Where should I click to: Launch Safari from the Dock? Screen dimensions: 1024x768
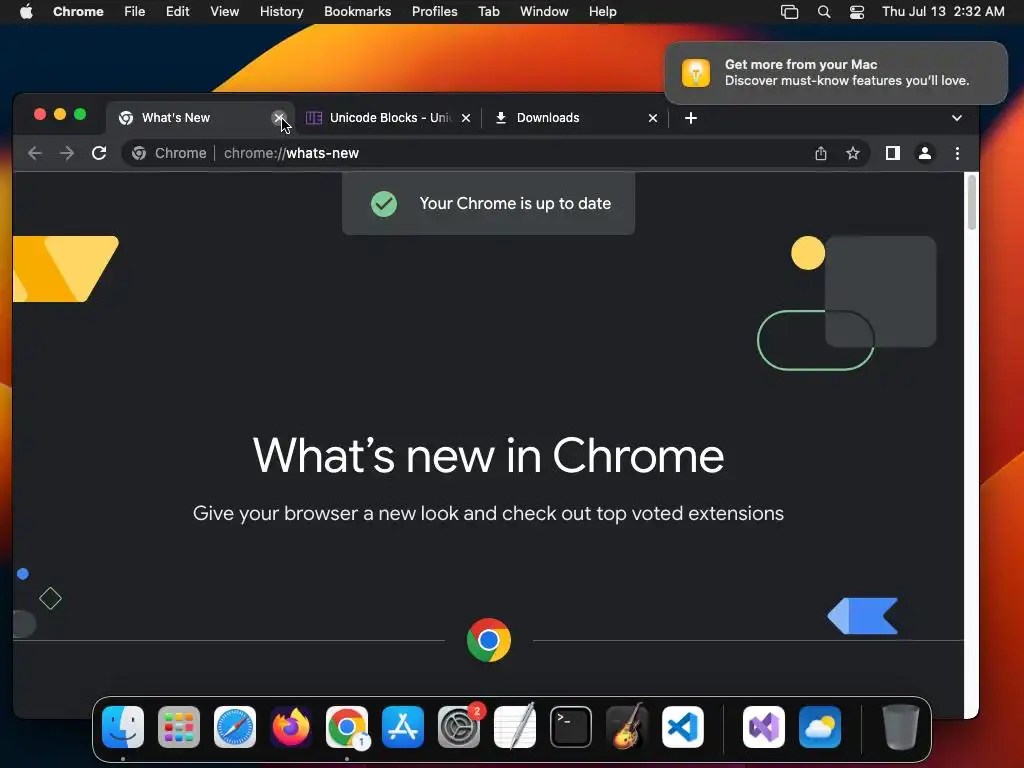235,727
